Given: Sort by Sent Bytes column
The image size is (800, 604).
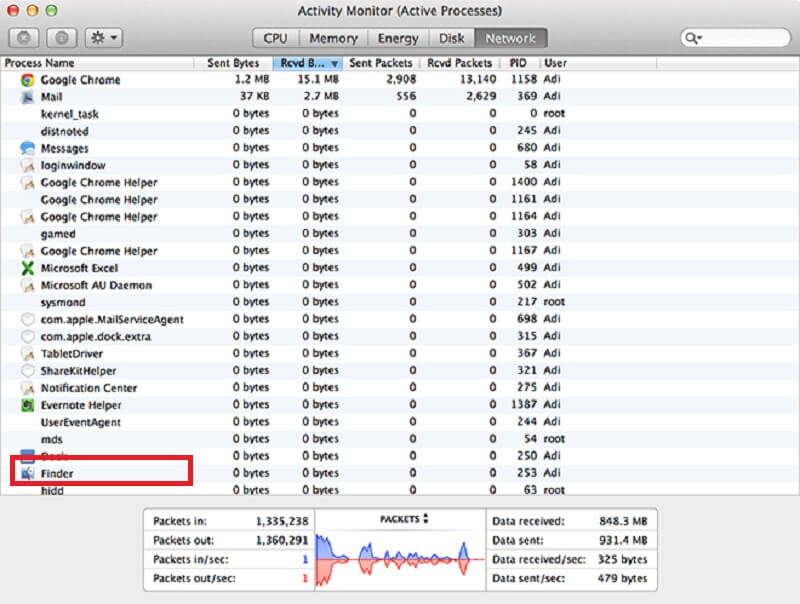Looking at the screenshot, I should click(233, 63).
